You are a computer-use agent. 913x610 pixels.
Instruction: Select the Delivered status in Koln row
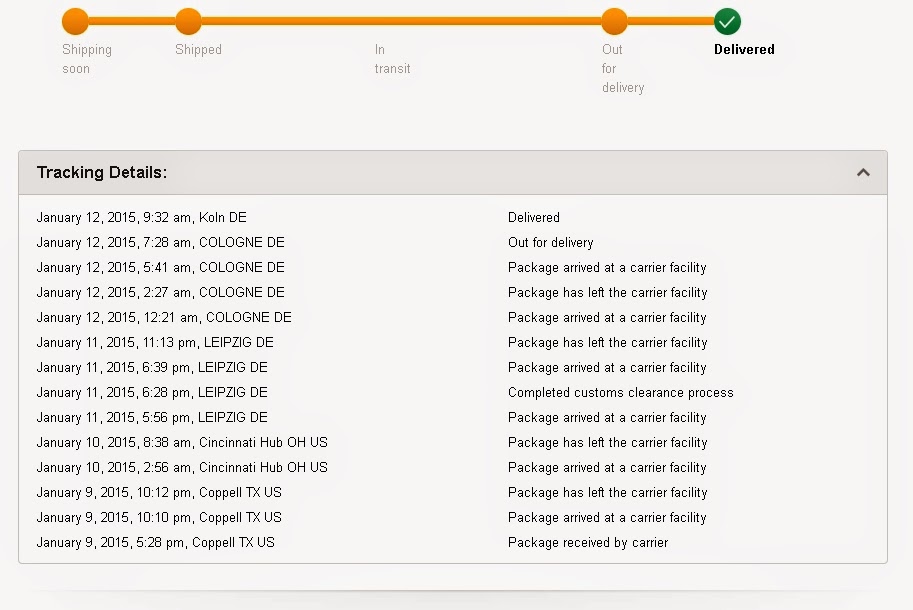(x=533, y=217)
